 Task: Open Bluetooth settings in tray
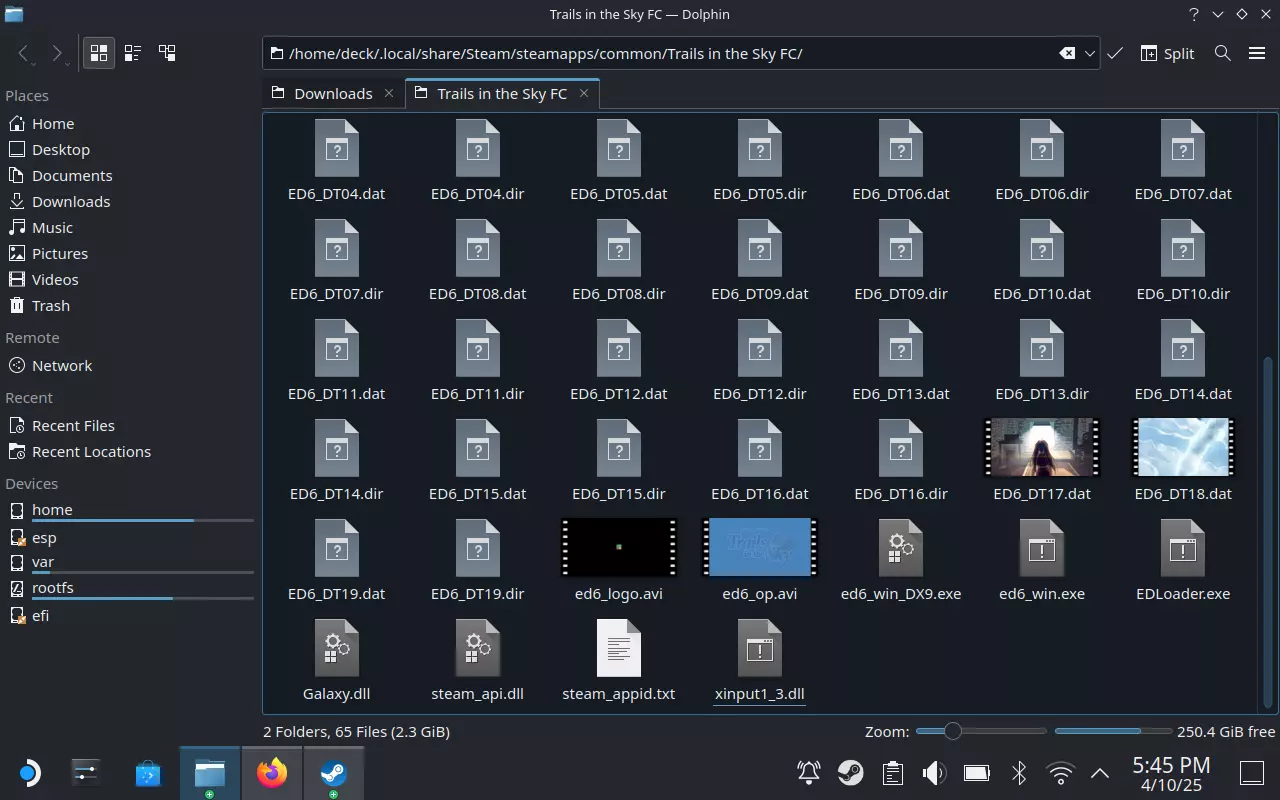pyautogui.click(x=1019, y=772)
